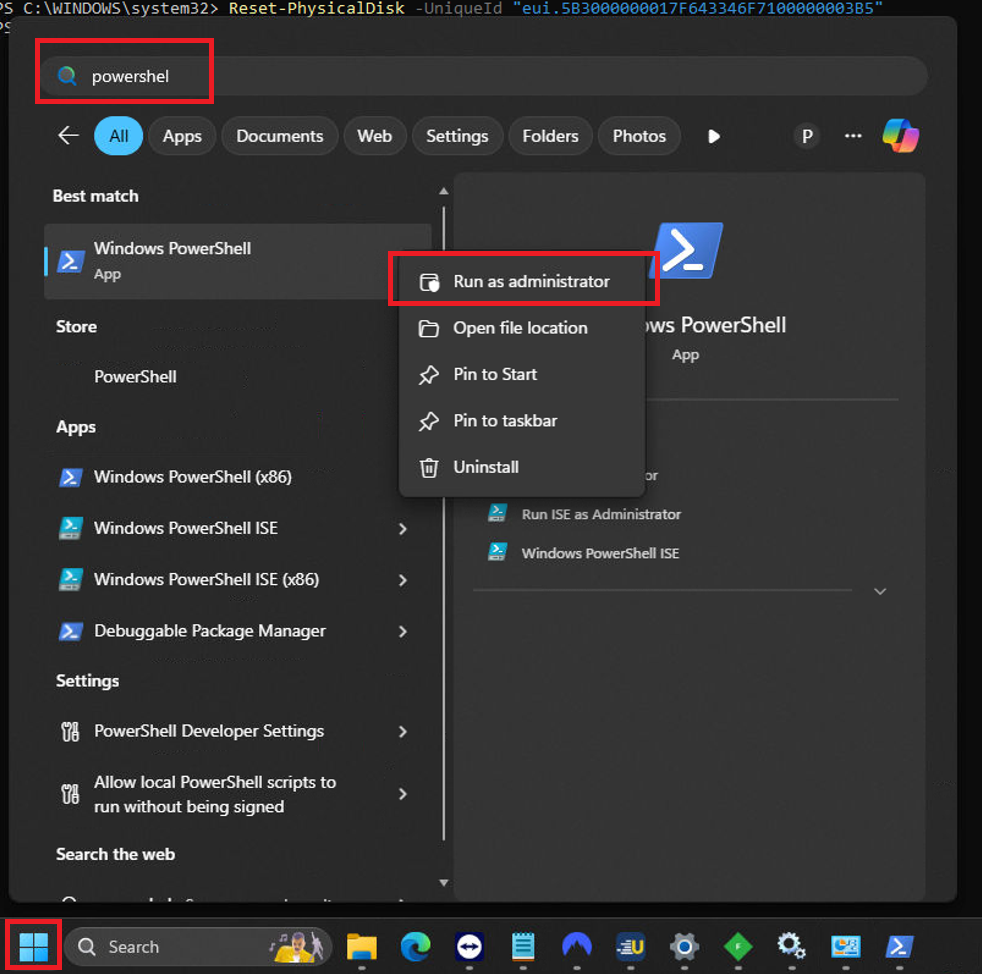This screenshot has width=982, height=974.
Task: Open the more options ellipsis menu
Action: click(x=853, y=136)
